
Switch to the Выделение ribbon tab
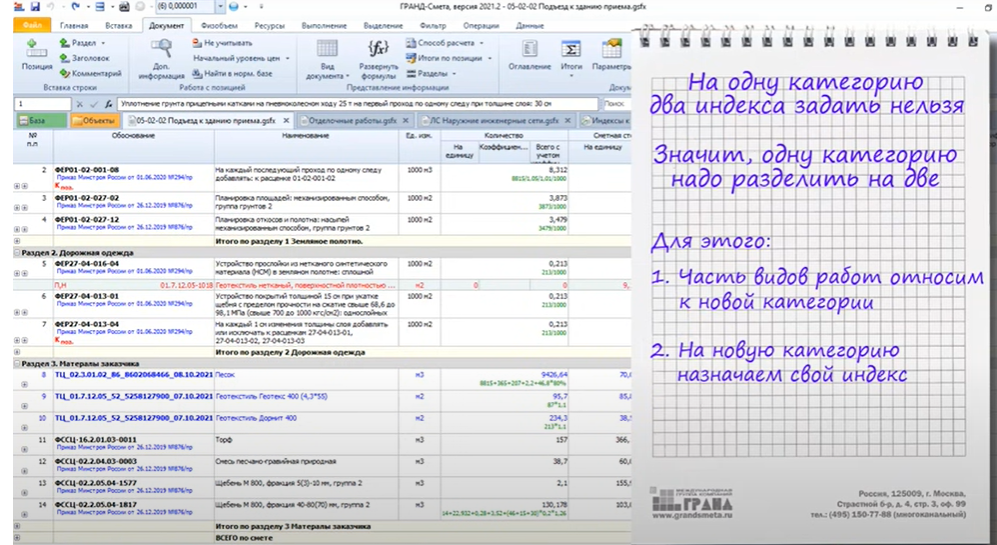(x=383, y=25)
